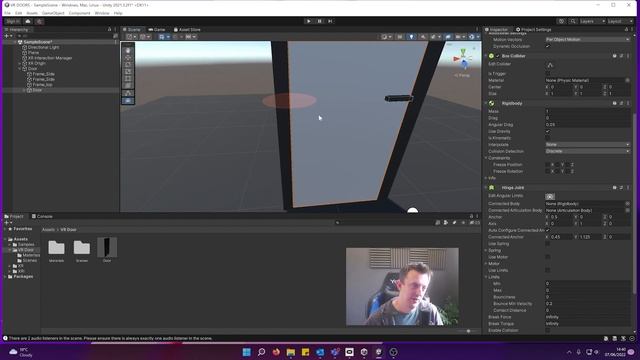Open Hinge Joint more options menu
Screen dimensions: 640x360
628,188
